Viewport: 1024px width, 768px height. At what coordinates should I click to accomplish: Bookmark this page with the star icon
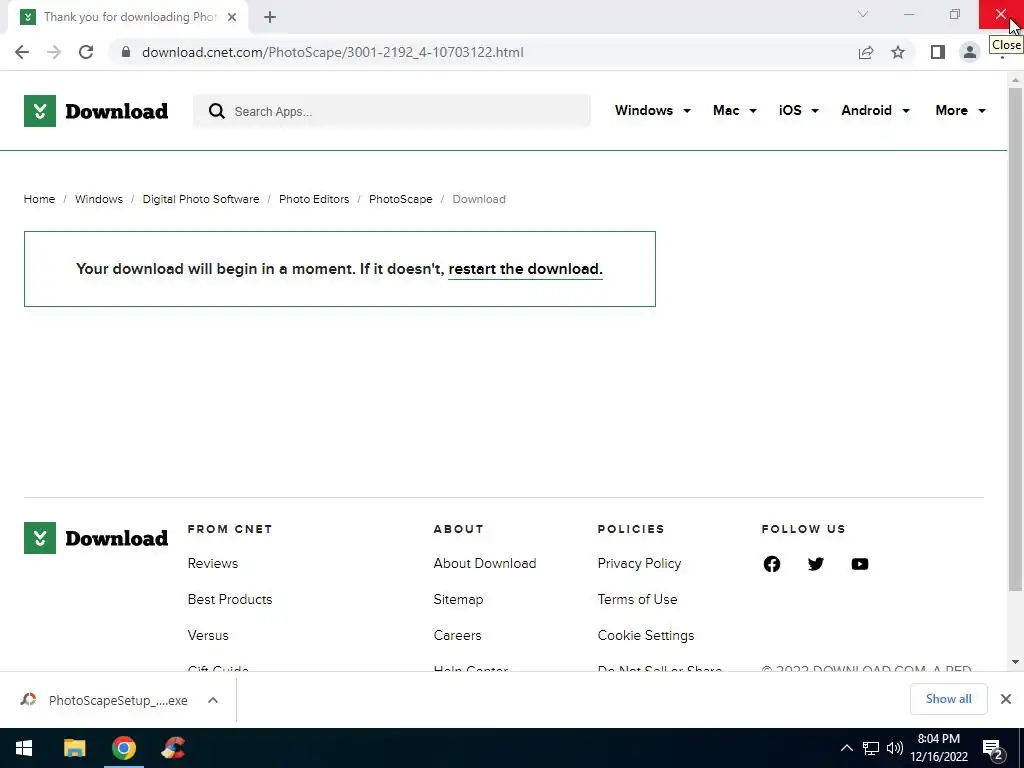(898, 52)
